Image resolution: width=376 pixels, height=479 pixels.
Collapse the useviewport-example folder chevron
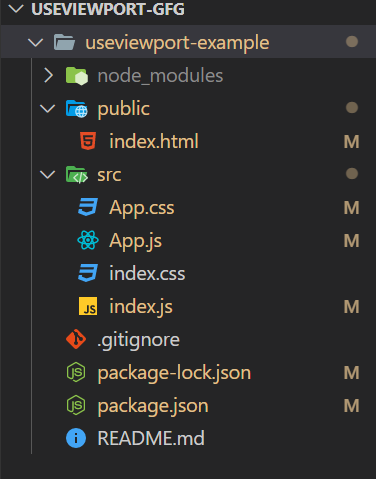35,42
